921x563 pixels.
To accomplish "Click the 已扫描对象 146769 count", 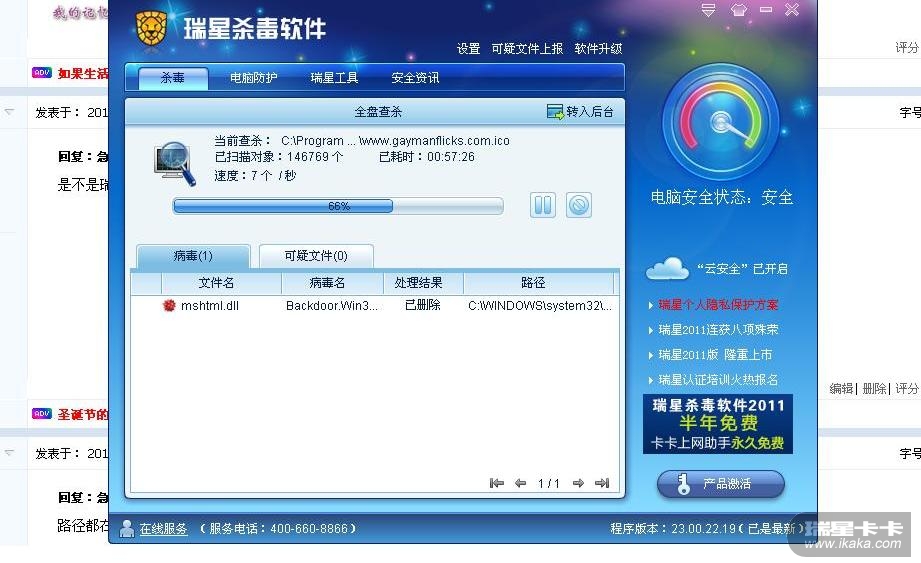I will 279,157.
